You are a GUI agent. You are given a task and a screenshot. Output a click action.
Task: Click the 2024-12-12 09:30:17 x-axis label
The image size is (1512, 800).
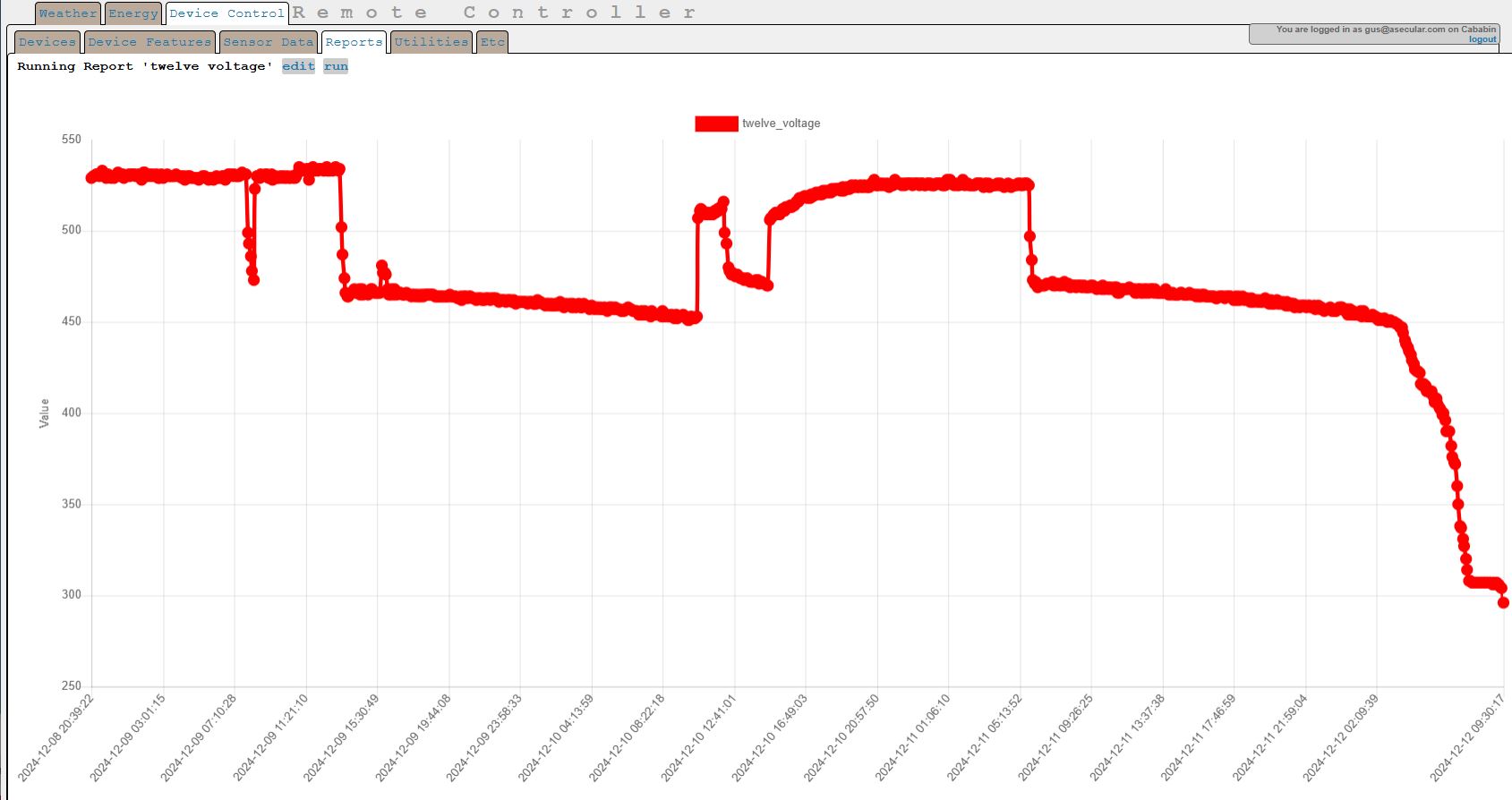(x=1467, y=736)
